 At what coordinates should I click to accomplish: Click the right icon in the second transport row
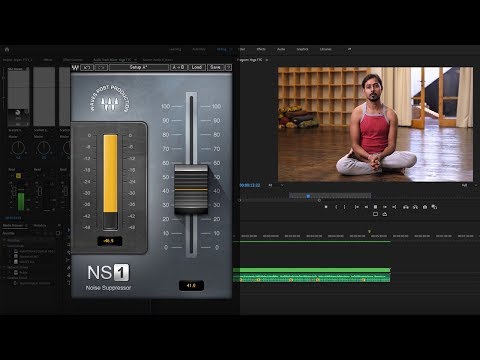385,214
